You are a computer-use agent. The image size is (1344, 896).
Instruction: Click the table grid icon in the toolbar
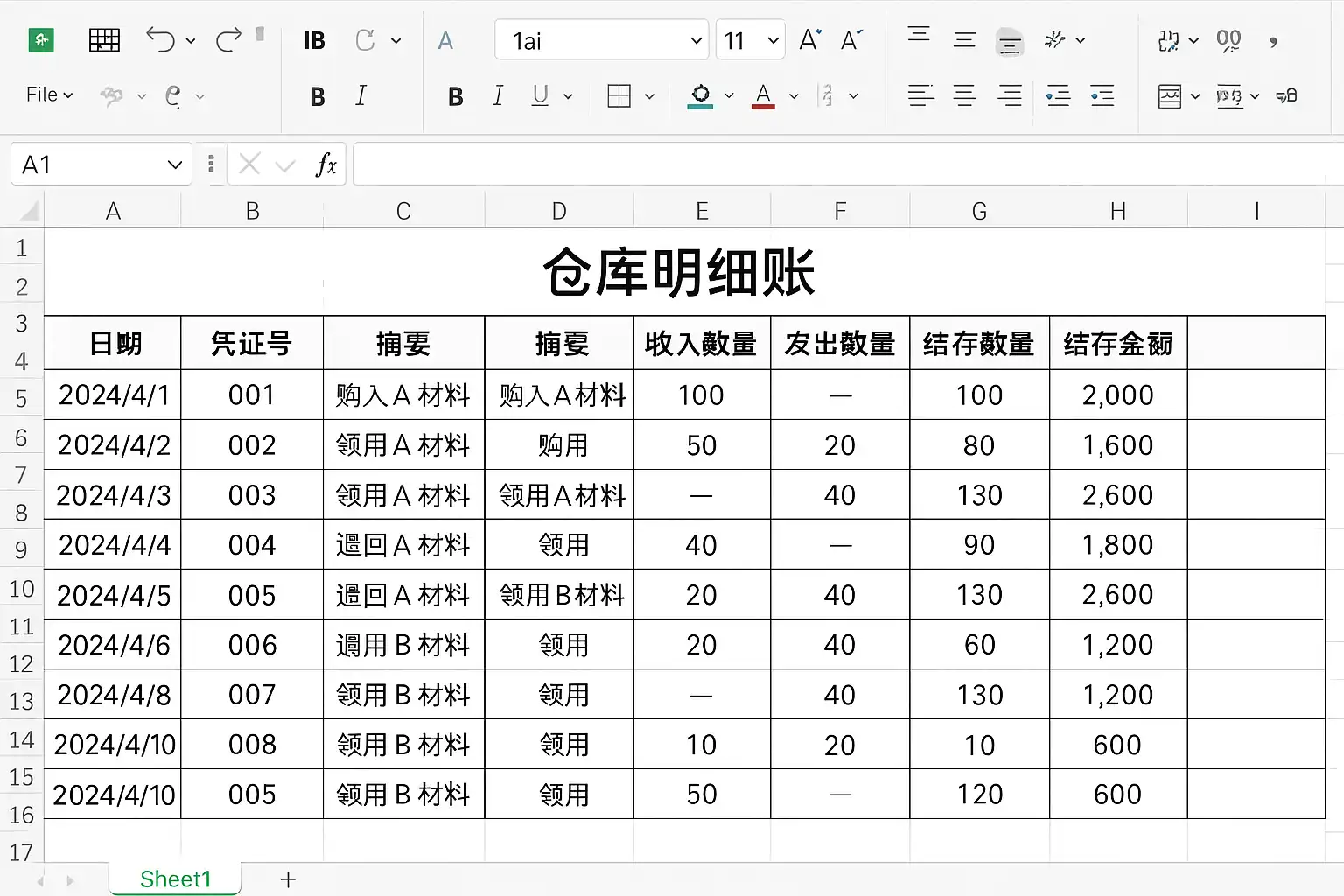[105, 40]
